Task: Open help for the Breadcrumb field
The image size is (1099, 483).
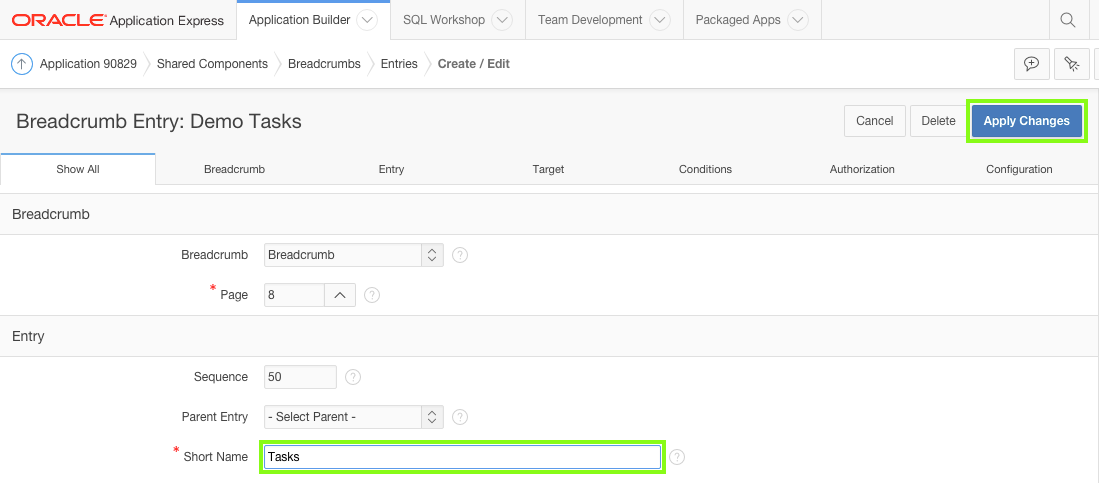Action: pyautogui.click(x=460, y=255)
